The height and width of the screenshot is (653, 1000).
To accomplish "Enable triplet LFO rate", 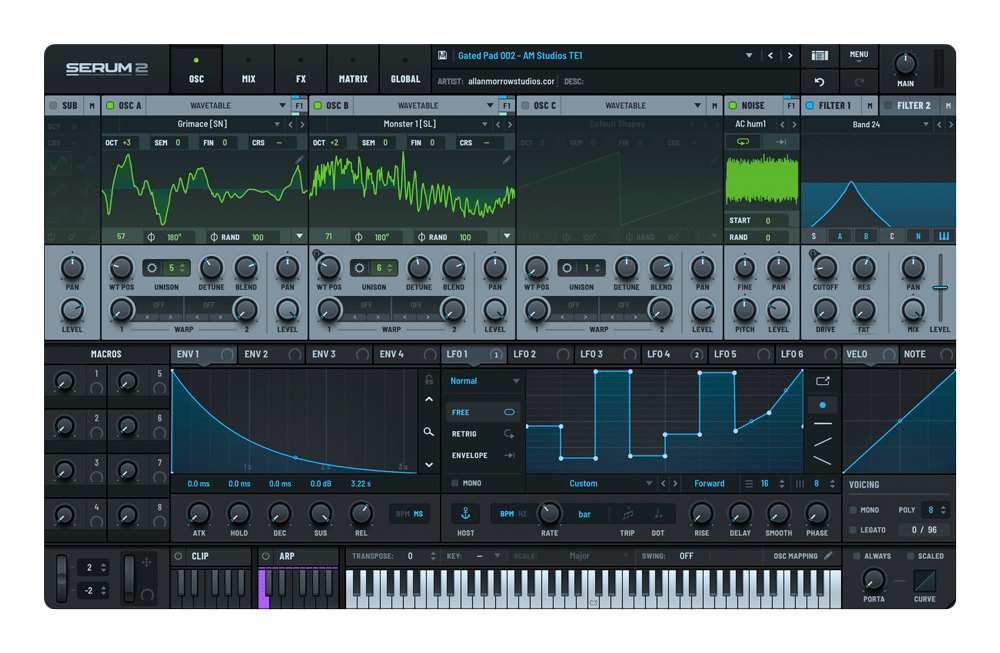I will (x=628, y=514).
